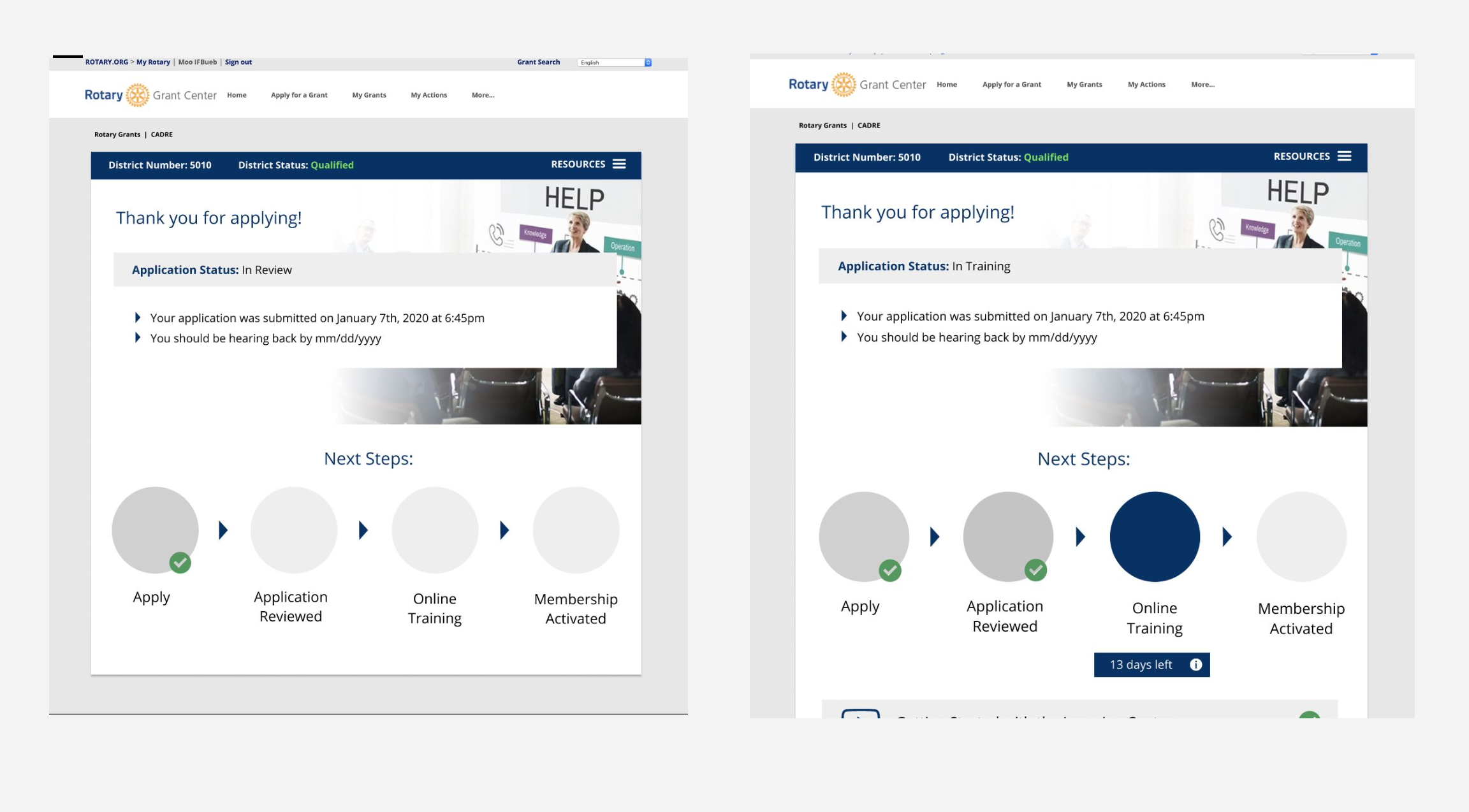The image size is (1469, 812).
Task: Click Rotary wheel logo in left header
Action: [137, 95]
